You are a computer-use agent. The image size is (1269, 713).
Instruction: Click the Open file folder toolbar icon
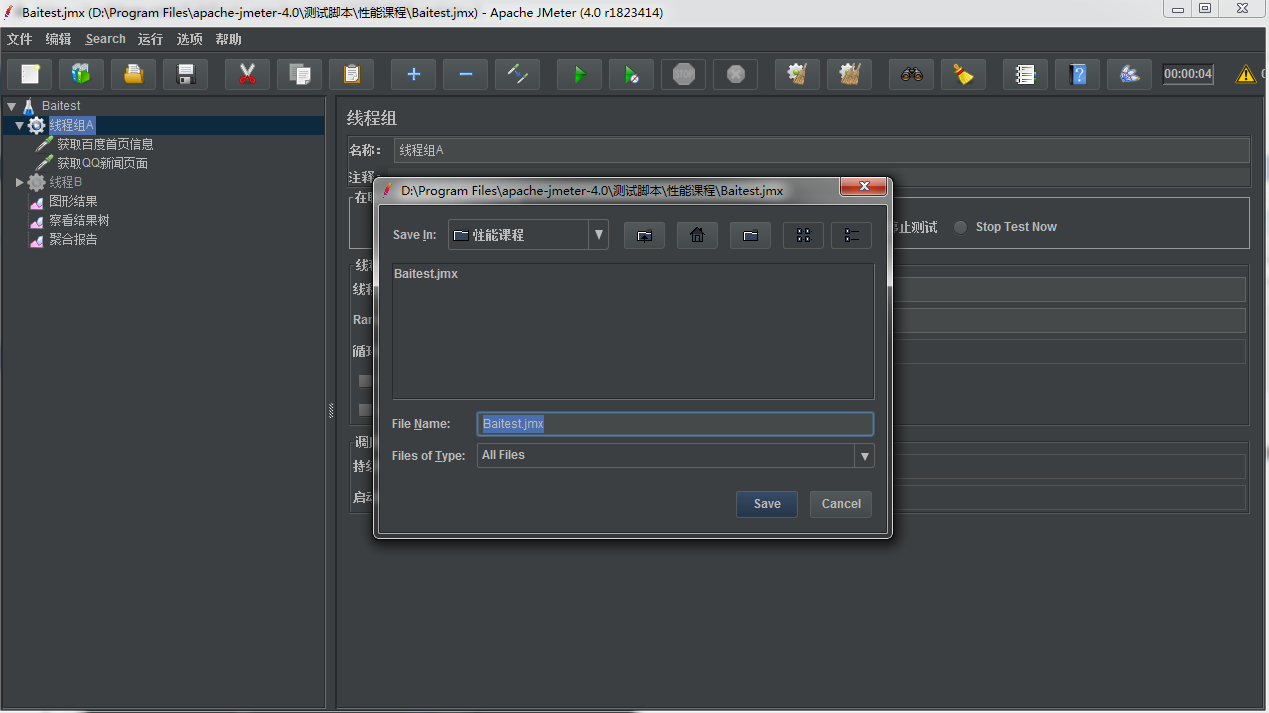(133, 74)
